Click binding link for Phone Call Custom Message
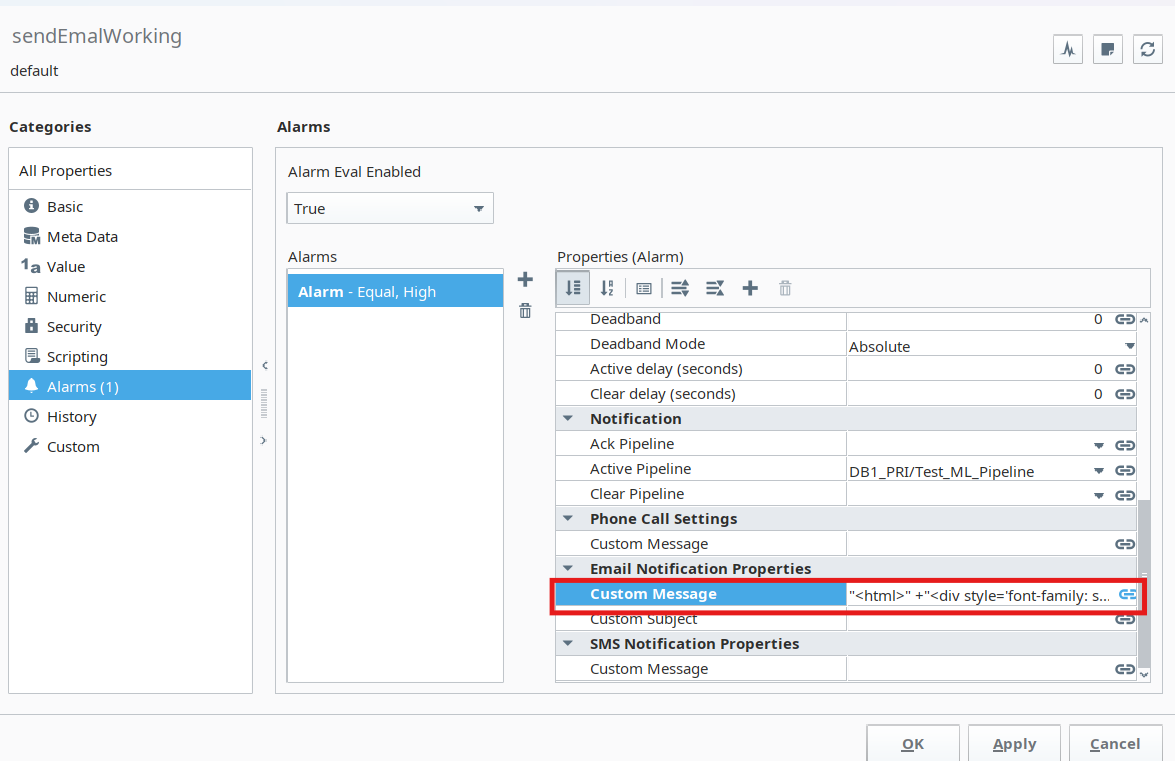The image size is (1175, 761). click(1125, 544)
